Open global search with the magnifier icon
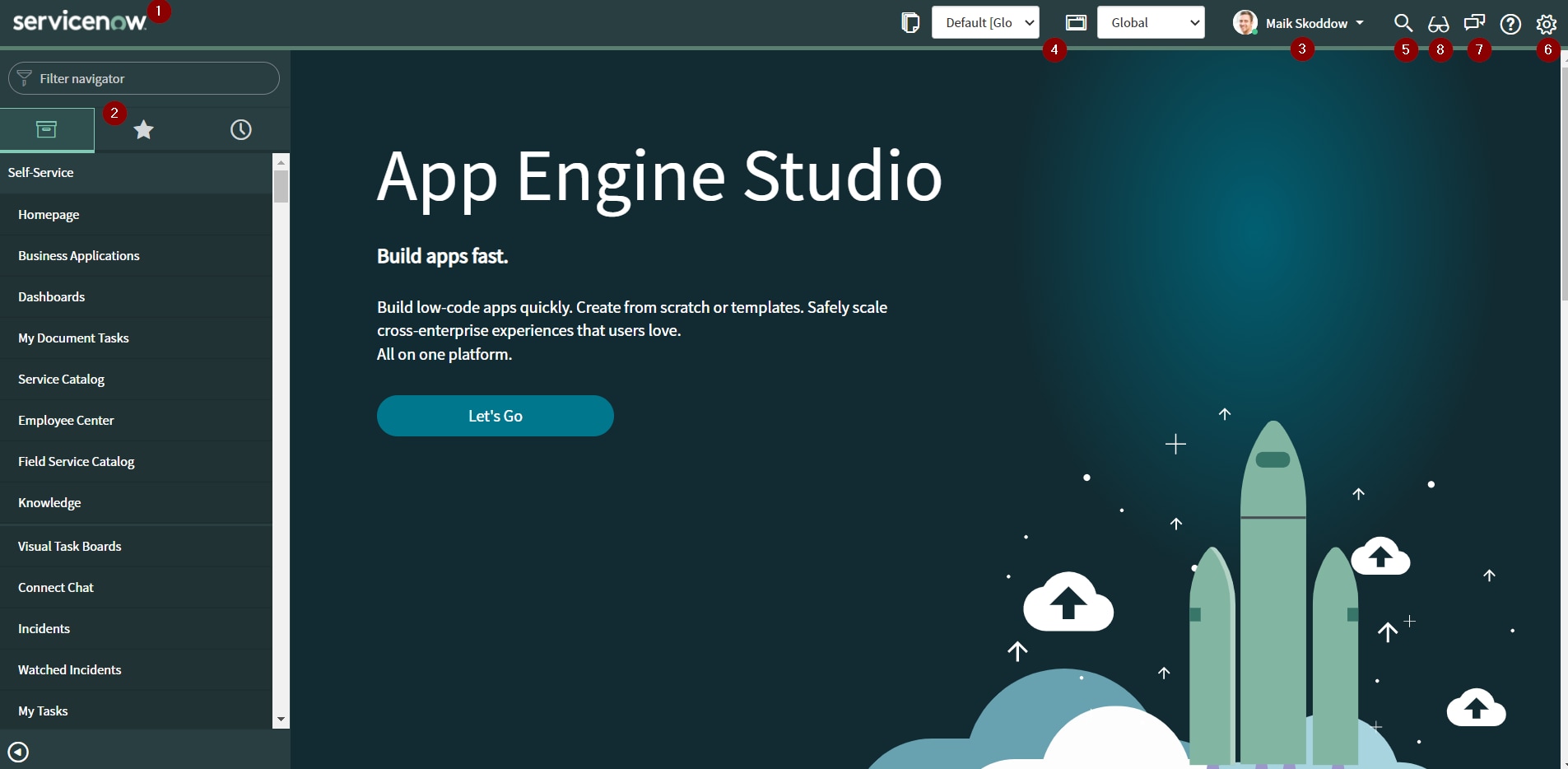The height and width of the screenshot is (769, 1568). (1403, 22)
